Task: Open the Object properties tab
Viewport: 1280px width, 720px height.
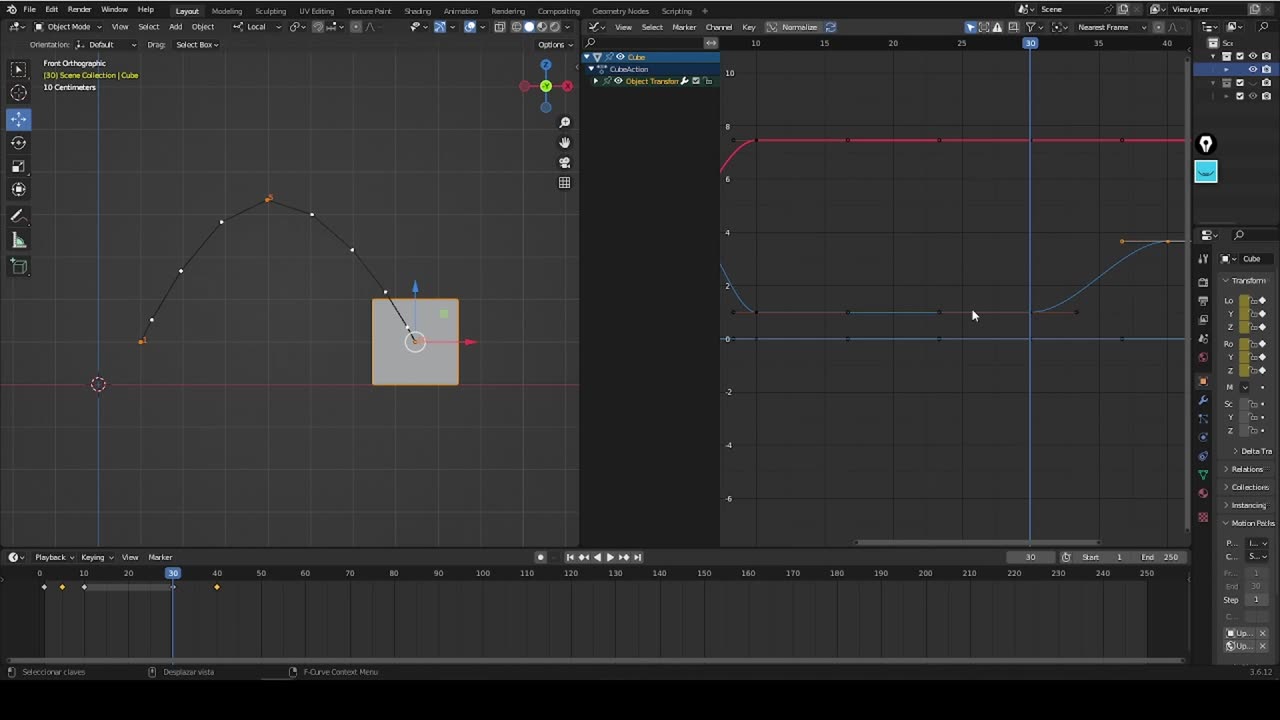Action: [x=1203, y=381]
